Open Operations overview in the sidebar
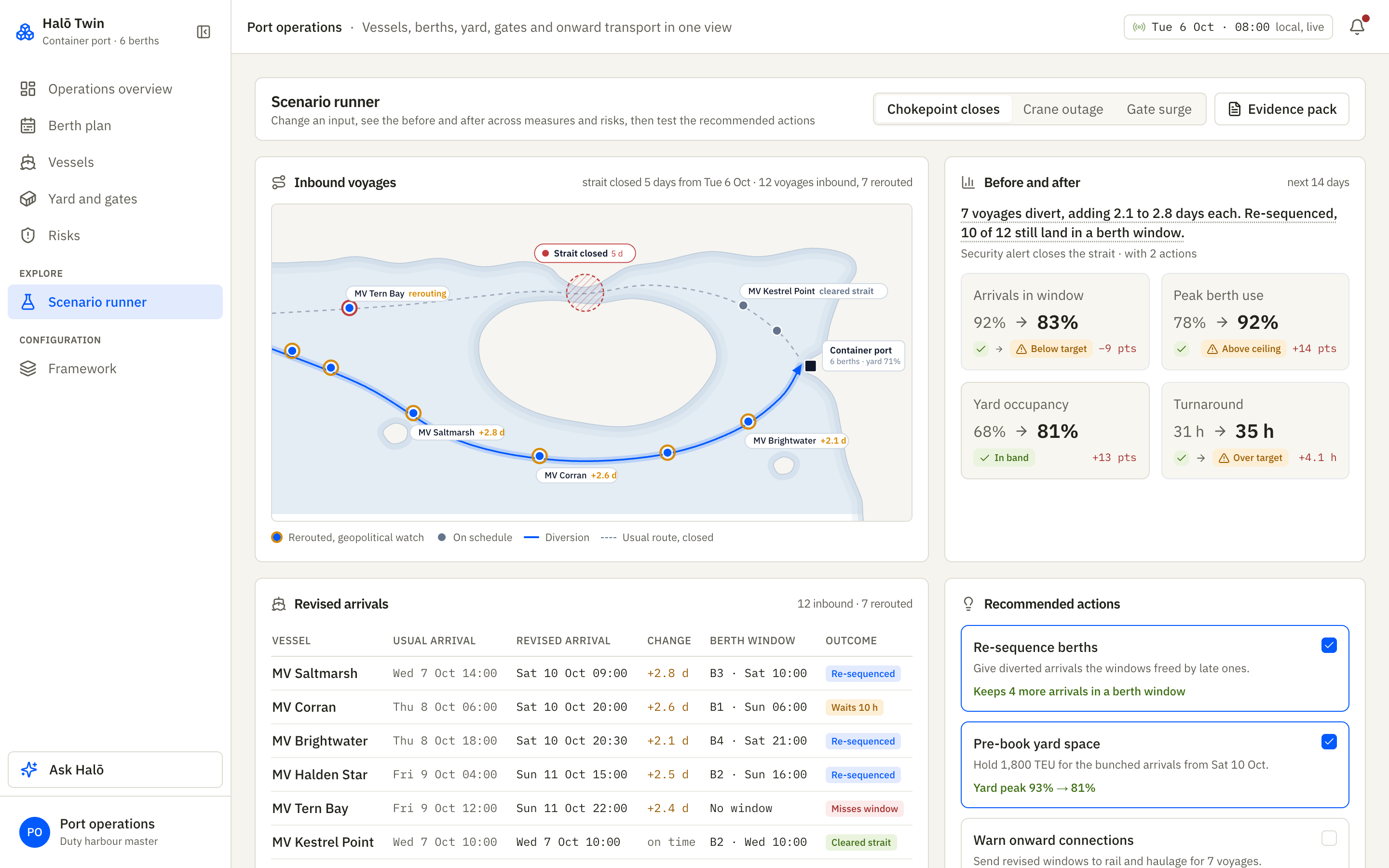The height and width of the screenshot is (868, 1389). (115, 89)
